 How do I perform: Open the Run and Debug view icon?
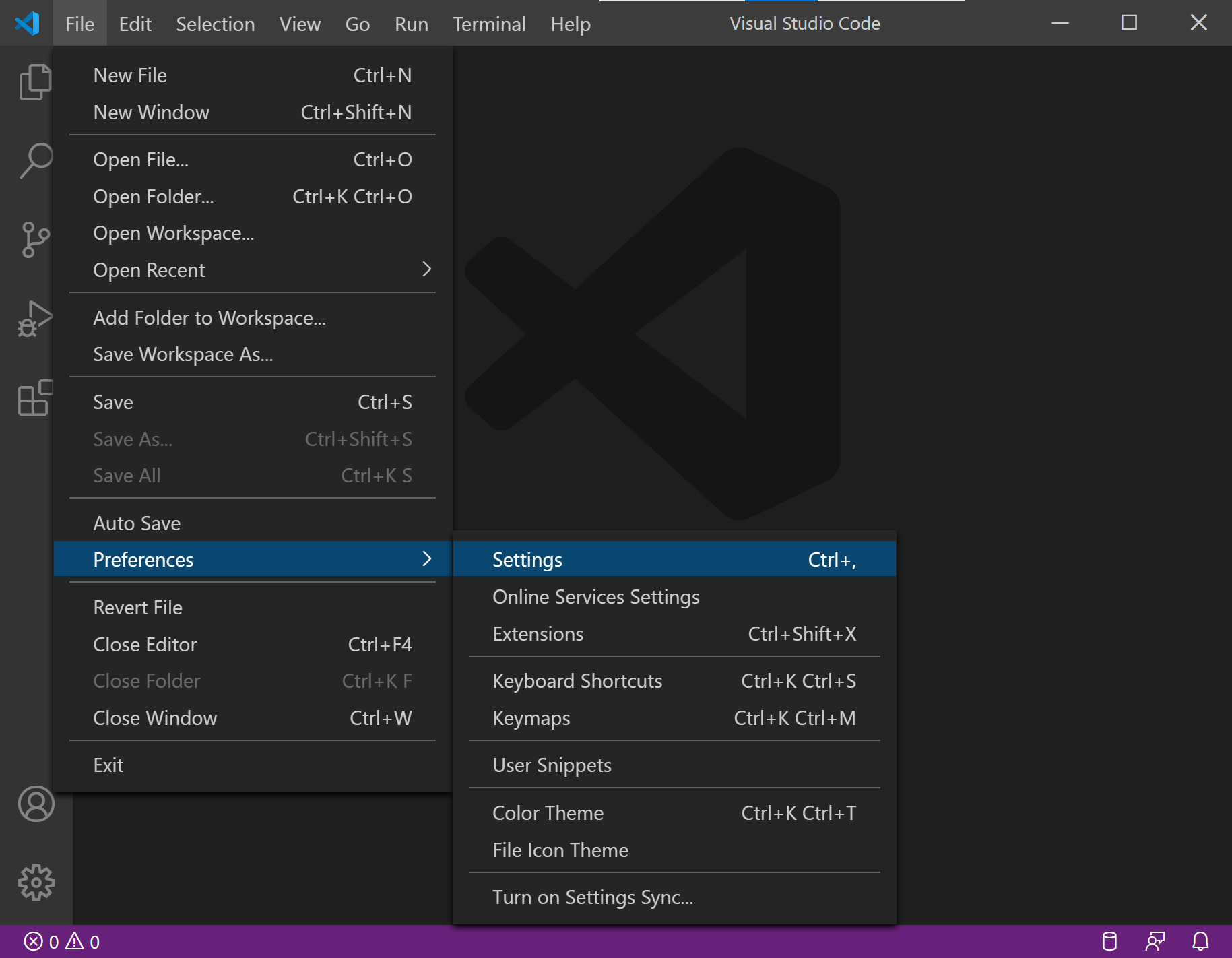click(x=36, y=319)
